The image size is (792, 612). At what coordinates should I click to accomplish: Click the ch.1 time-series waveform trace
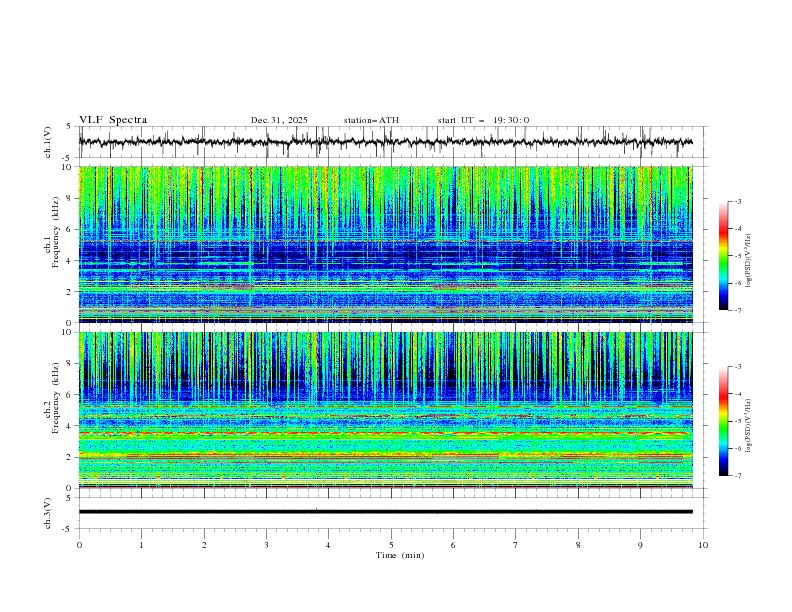(x=385, y=142)
